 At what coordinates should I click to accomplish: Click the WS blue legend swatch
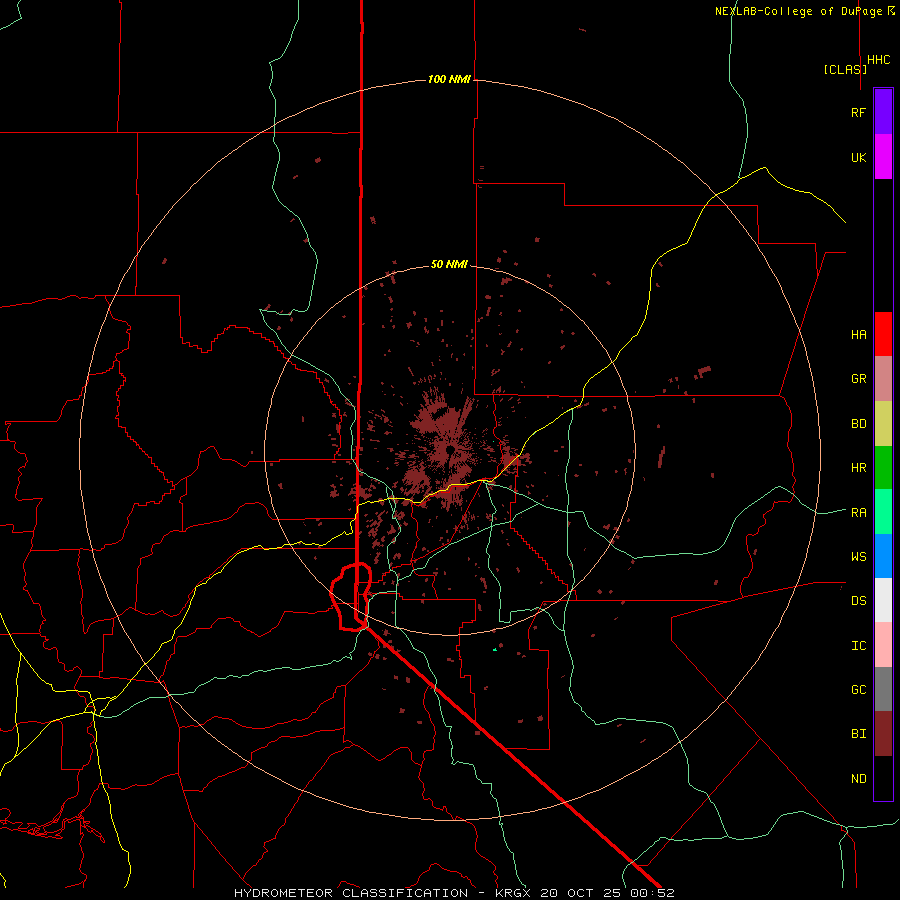point(883,556)
